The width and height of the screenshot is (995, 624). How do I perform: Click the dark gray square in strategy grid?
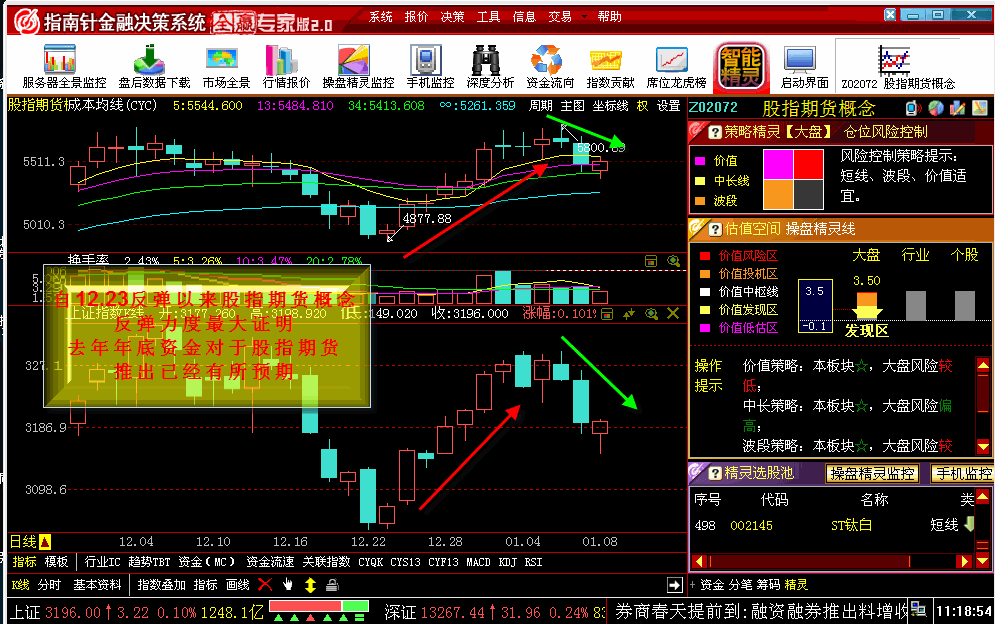pos(808,194)
